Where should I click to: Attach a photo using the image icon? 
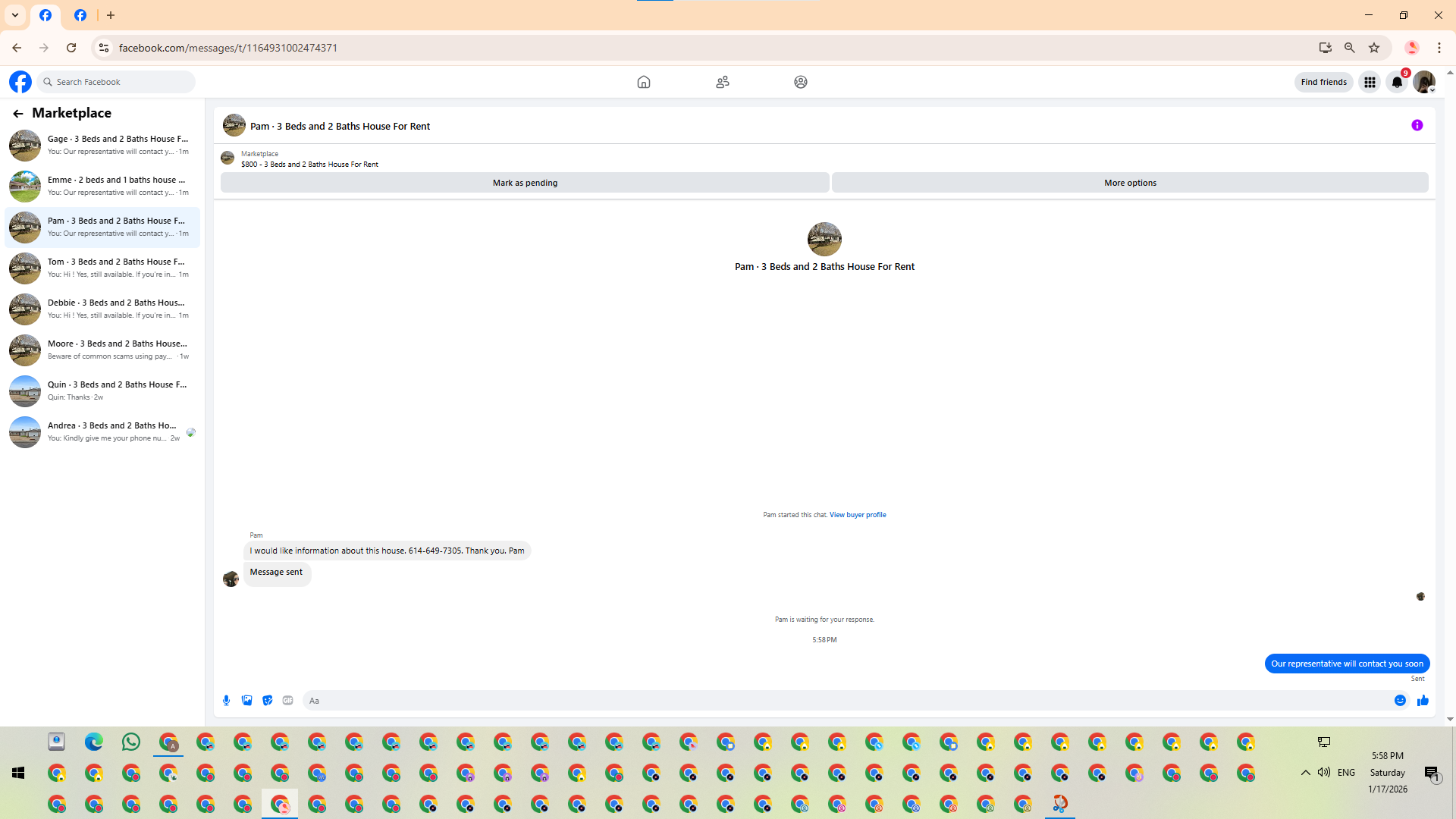pyautogui.click(x=246, y=701)
